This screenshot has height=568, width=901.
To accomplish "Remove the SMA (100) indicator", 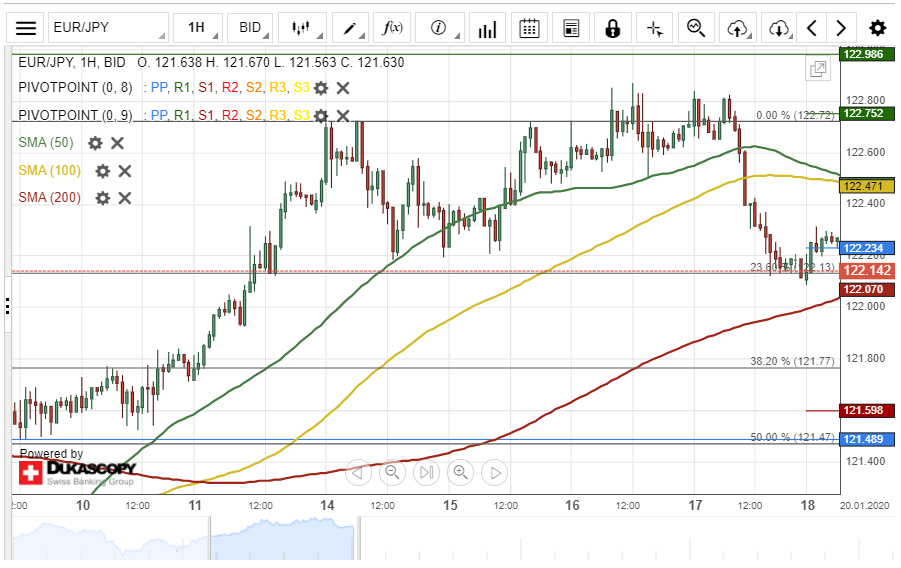I will coord(125,171).
